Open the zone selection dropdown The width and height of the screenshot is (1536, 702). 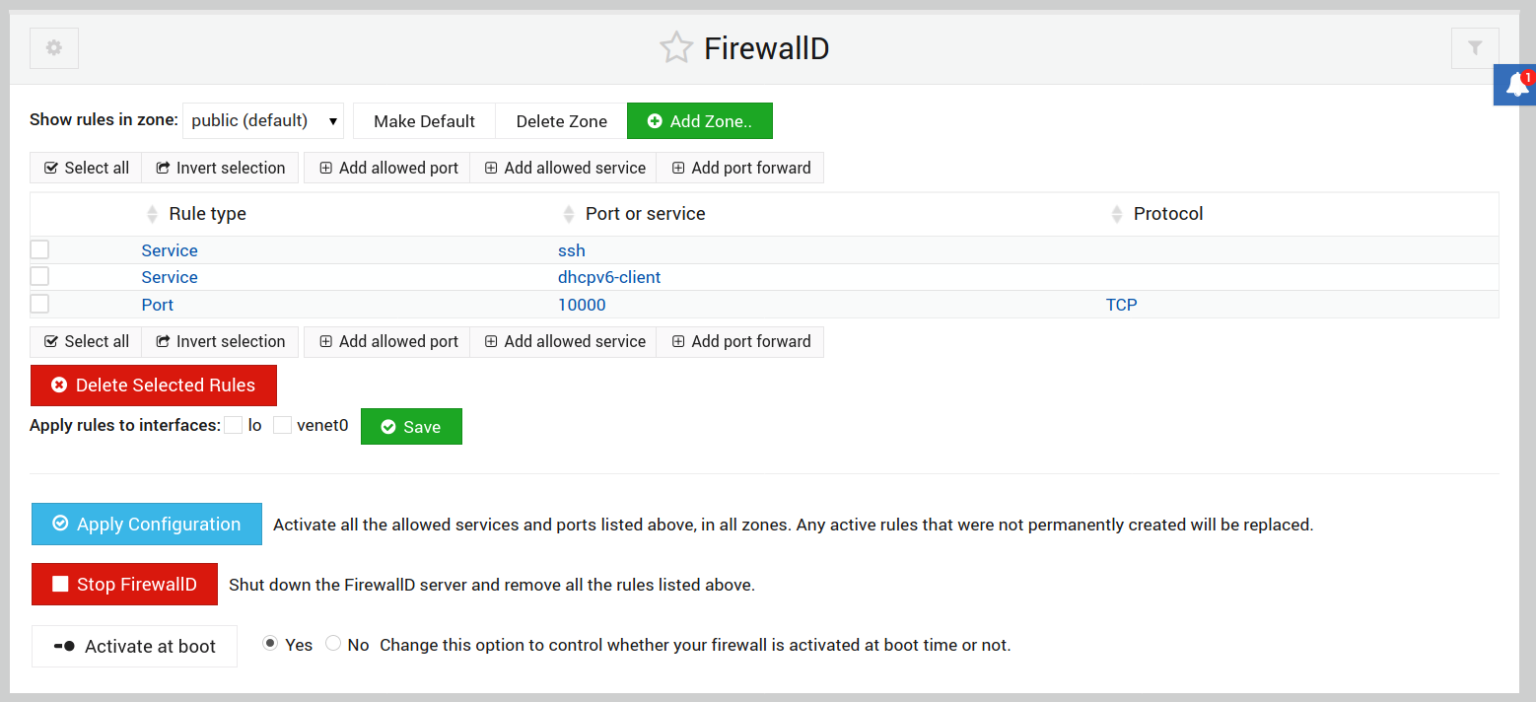point(263,121)
